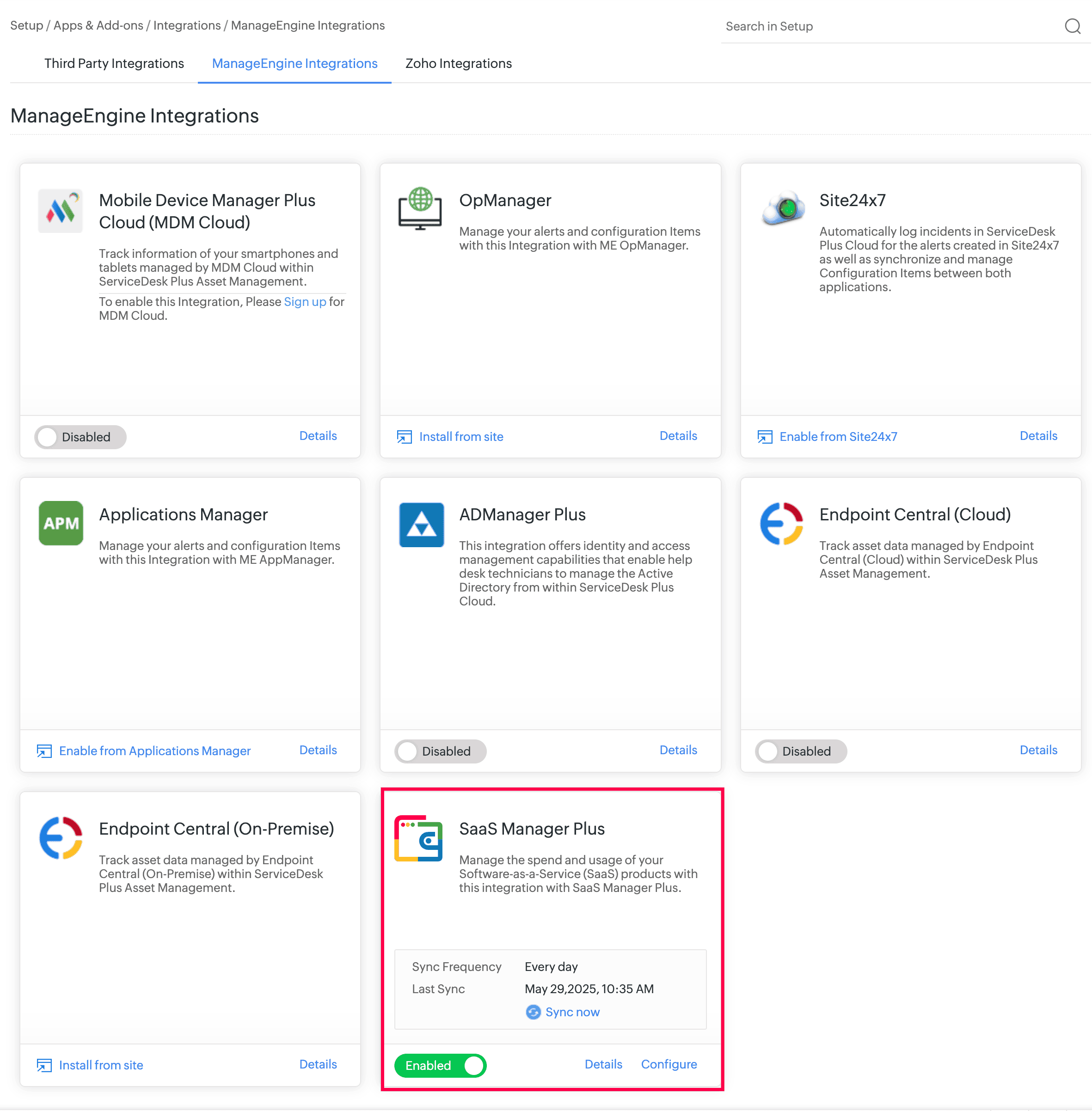This screenshot has width=1092, height=1111.
Task: Open the Zoho Integrations tab
Action: pos(458,64)
